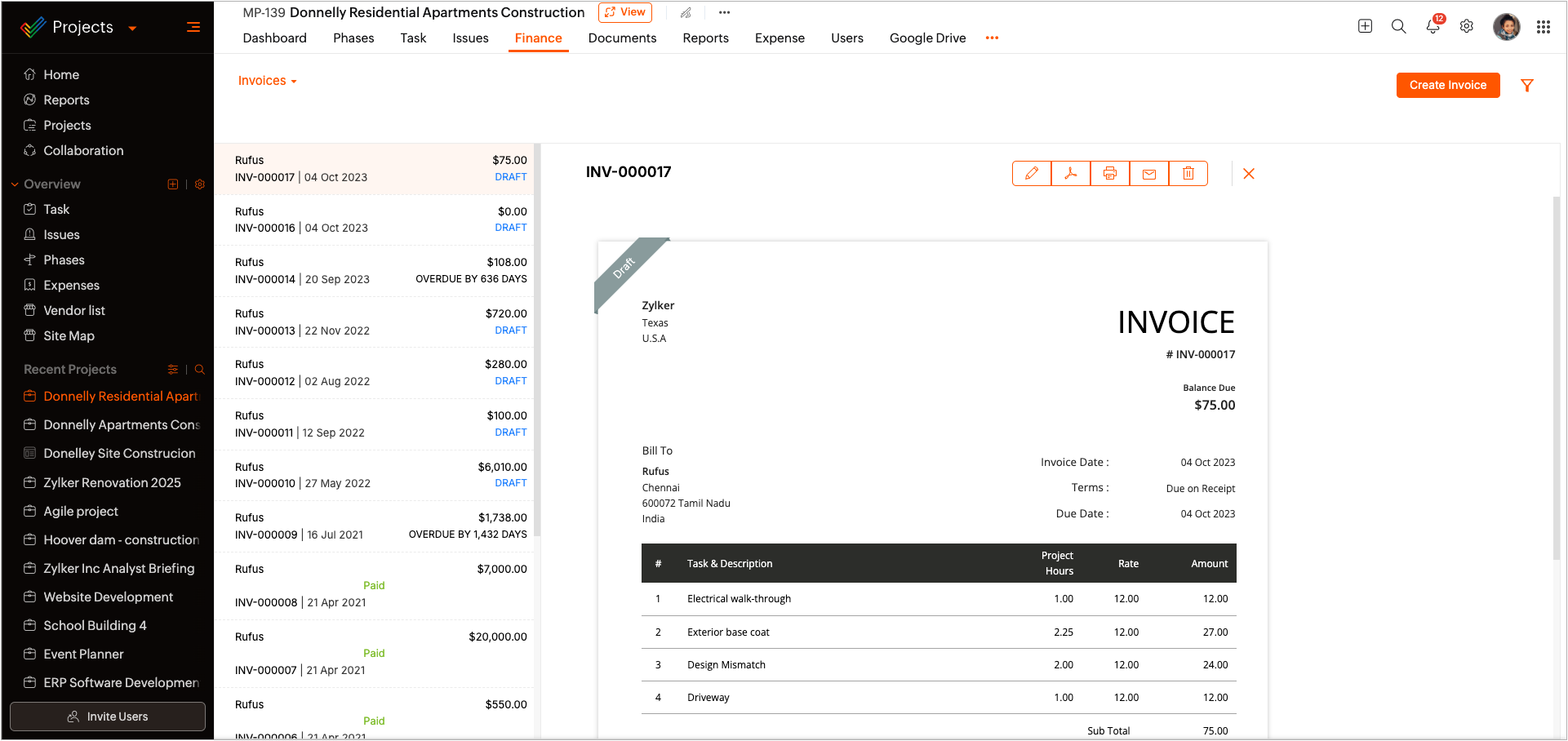1568x741 pixels.
Task: Open the invoice filter funnel icon
Action: [x=1527, y=85]
